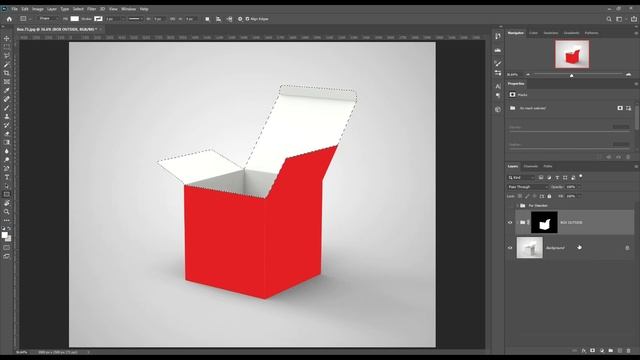Select the Eraser tool

7,134
